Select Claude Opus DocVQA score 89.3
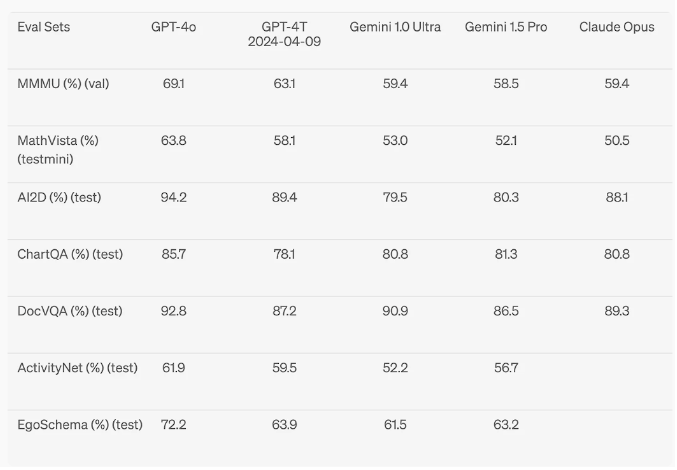The image size is (677, 470). pyautogui.click(x=617, y=311)
